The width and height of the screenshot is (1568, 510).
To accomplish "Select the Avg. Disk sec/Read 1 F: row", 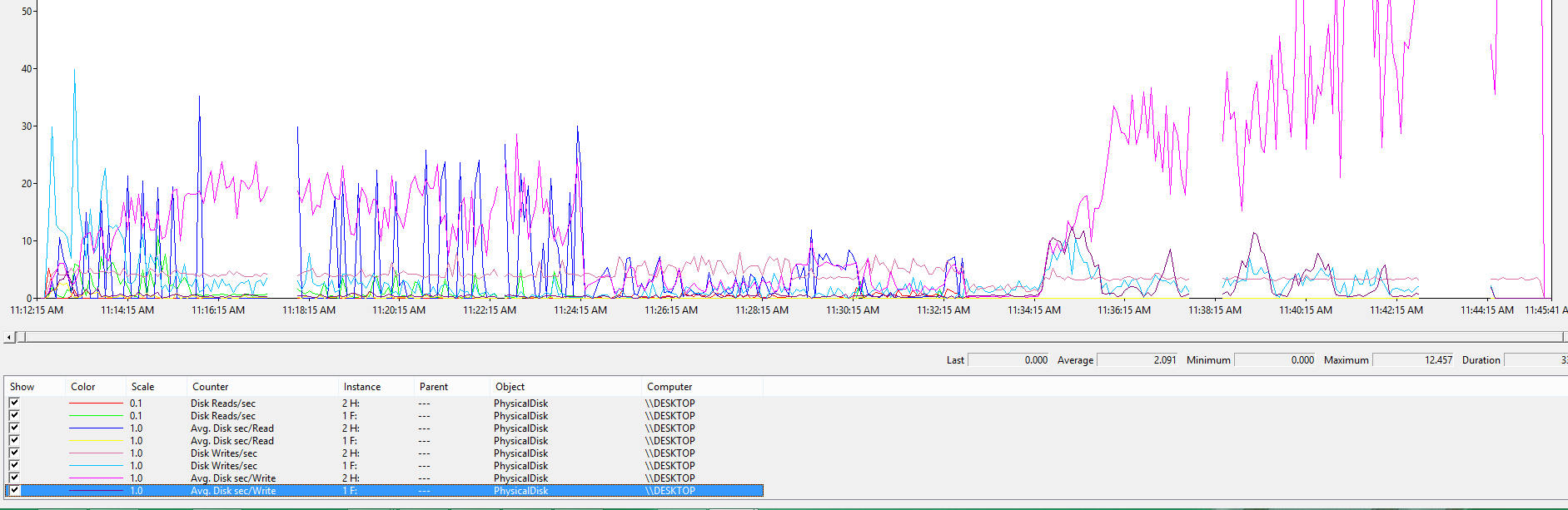I will pos(231,441).
